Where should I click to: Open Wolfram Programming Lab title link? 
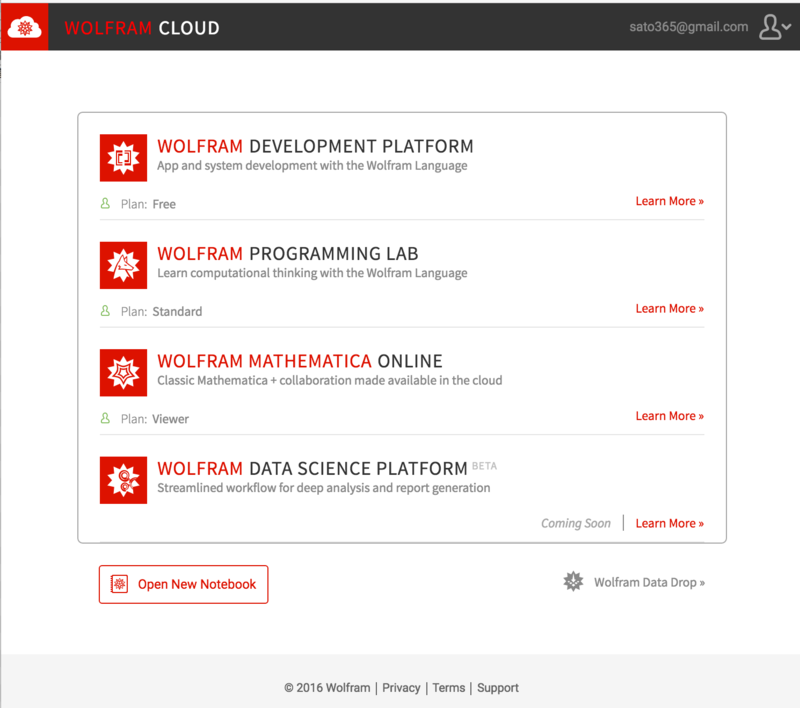[x=288, y=254]
